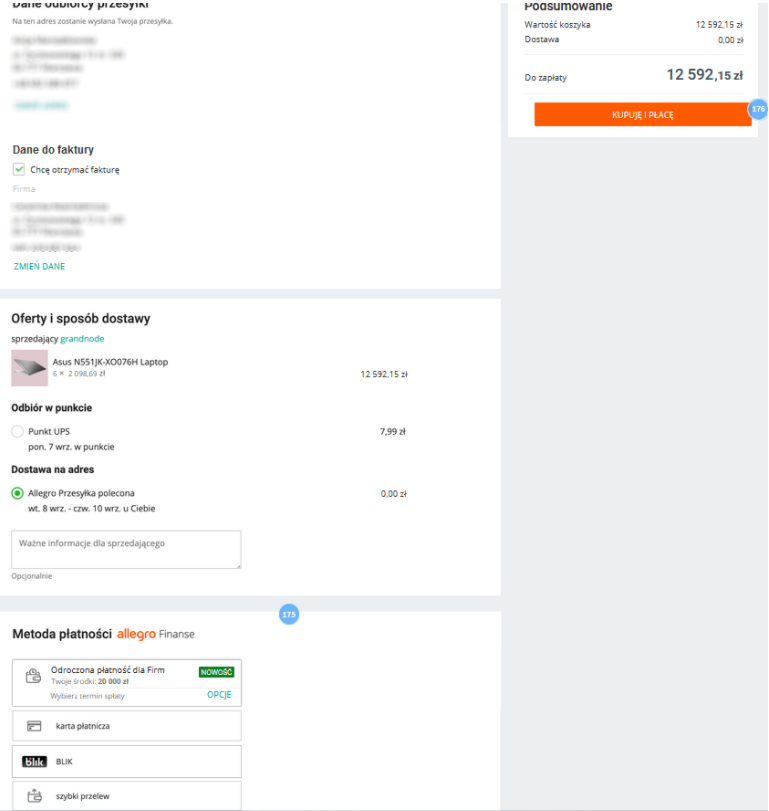Click the payment card icon
This screenshot has height=811, width=769.
pos(34,726)
